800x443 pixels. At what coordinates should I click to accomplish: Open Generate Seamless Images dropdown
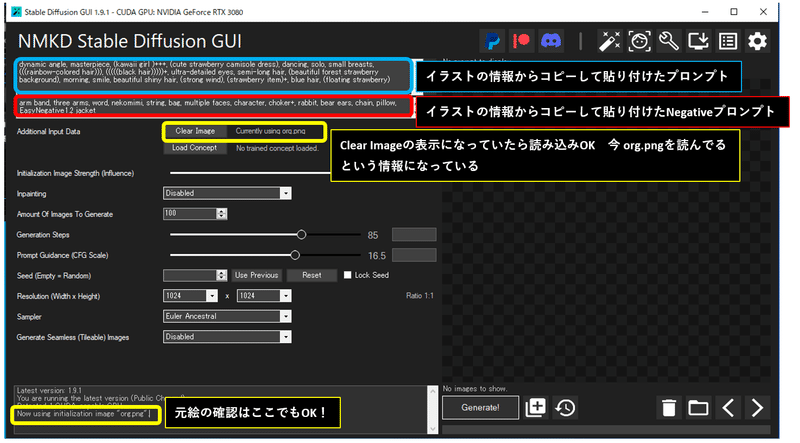coord(286,337)
